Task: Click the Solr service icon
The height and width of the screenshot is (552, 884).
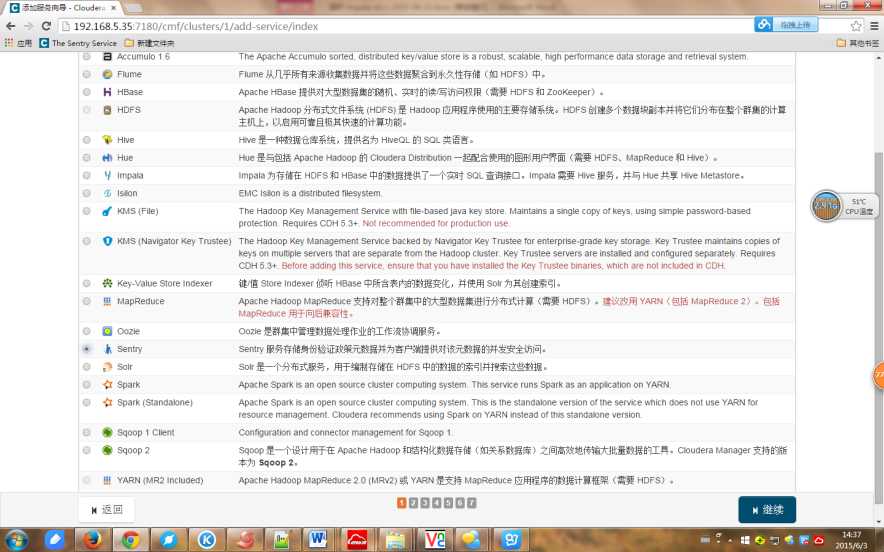Action: pyautogui.click(x=107, y=367)
